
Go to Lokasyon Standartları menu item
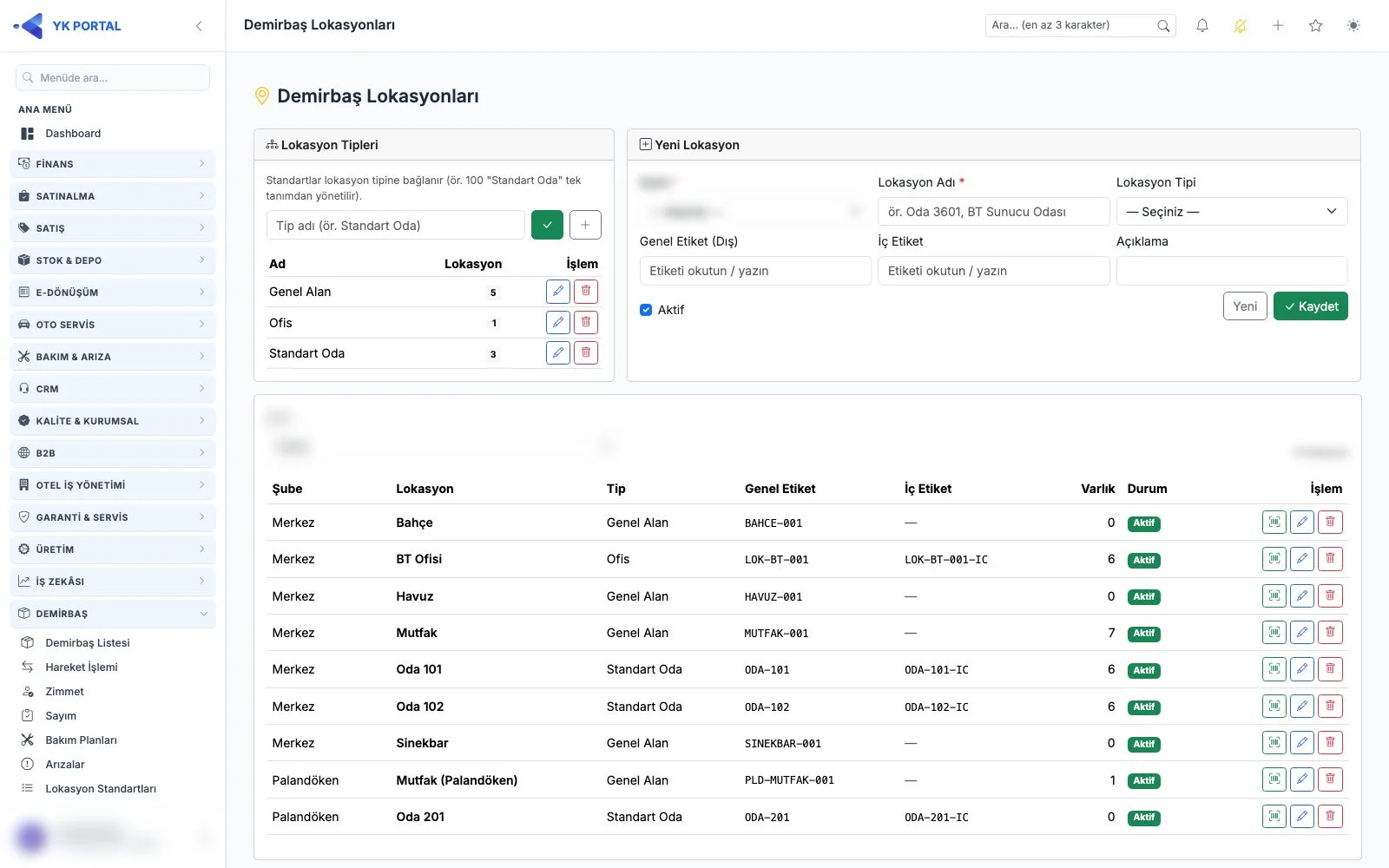pyautogui.click(x=101, y=789)
